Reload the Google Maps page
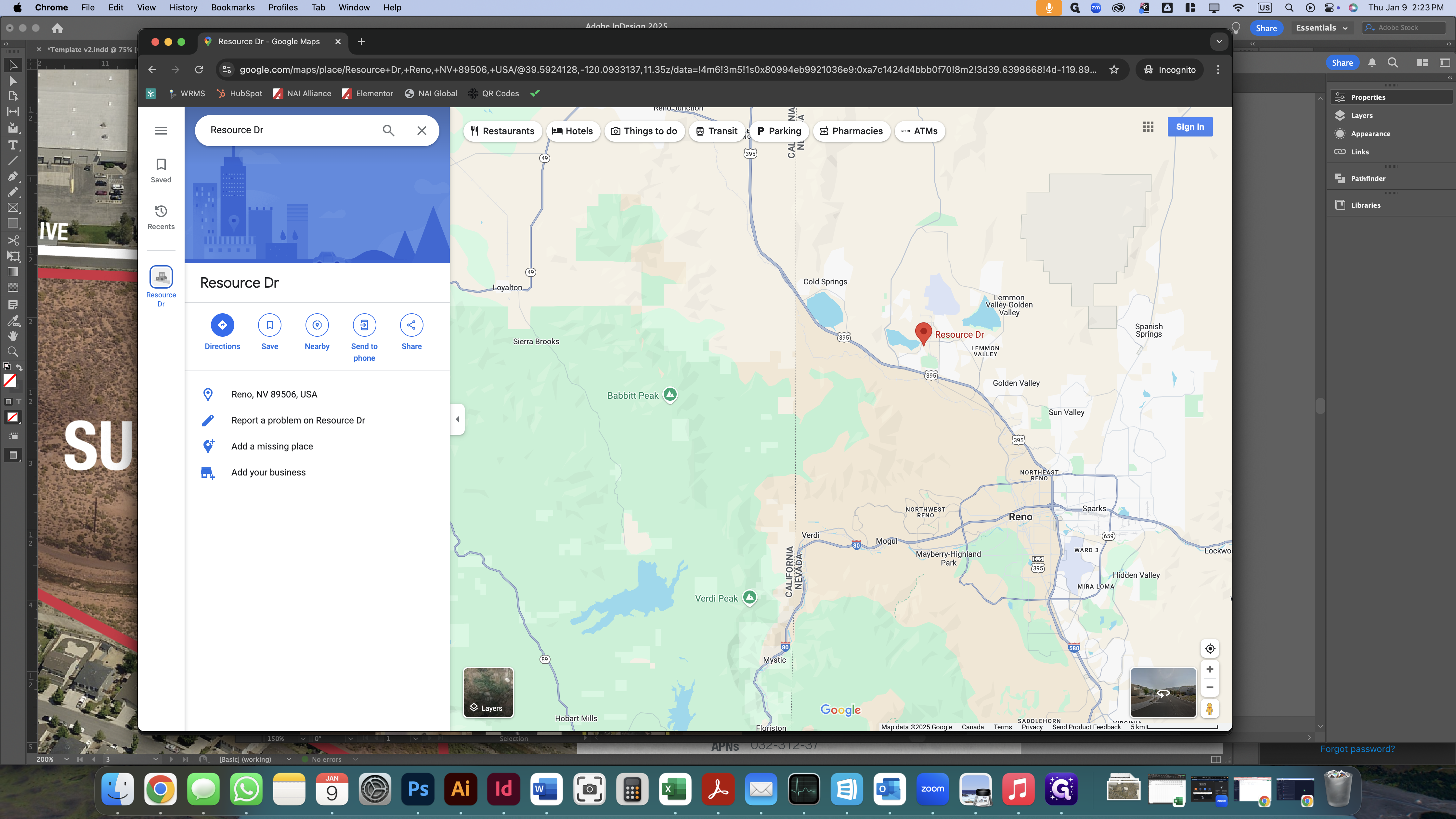The width and height of the screenshot is (1456, 819). click(199, 70)
